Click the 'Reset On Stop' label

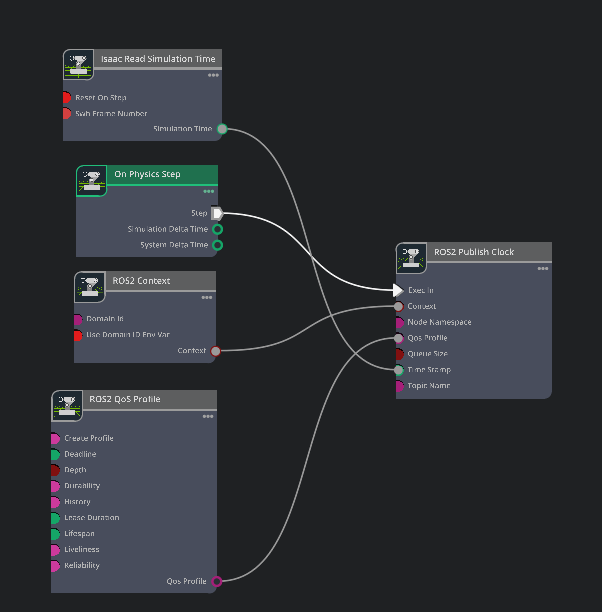(x=101, y=97)
